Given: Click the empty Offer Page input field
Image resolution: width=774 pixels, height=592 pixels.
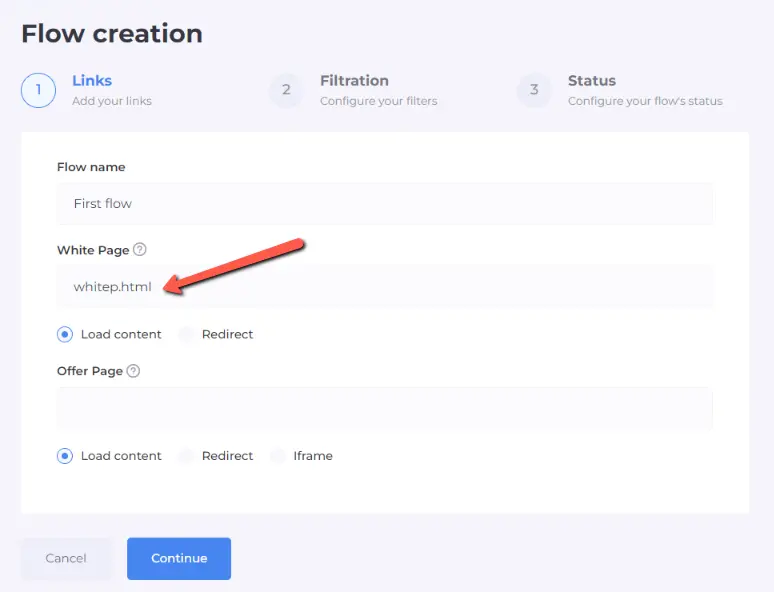Looking at the screenshot, I should click(x=385, y=408).
